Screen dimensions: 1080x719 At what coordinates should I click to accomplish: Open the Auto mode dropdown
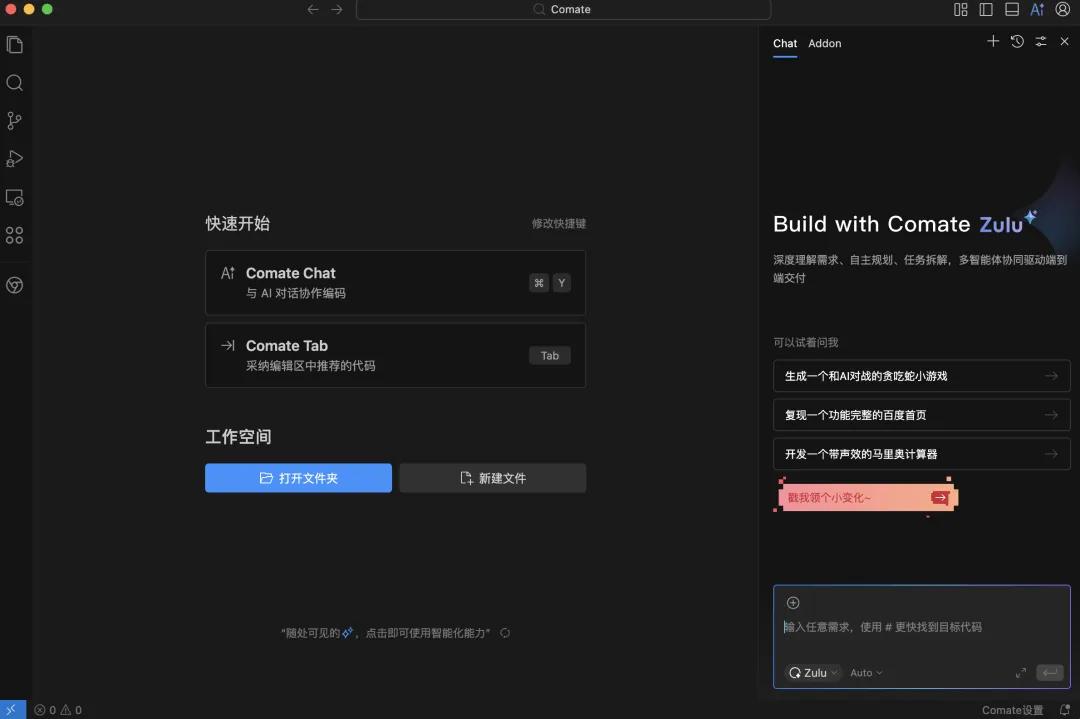864,672
